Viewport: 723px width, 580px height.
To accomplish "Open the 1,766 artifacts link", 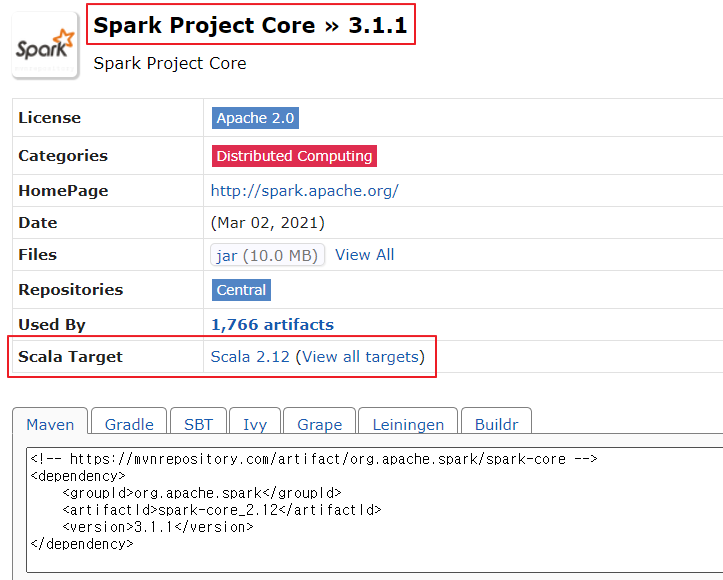I will coord(272,325).
